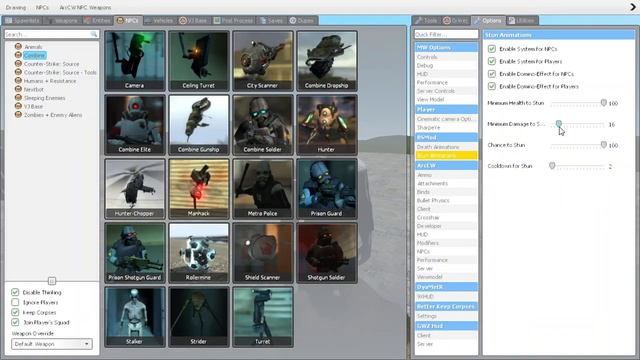Switch to the VJ Base tab
The image size is (640, 360).
pyautogui.click(x=193, y=20)
